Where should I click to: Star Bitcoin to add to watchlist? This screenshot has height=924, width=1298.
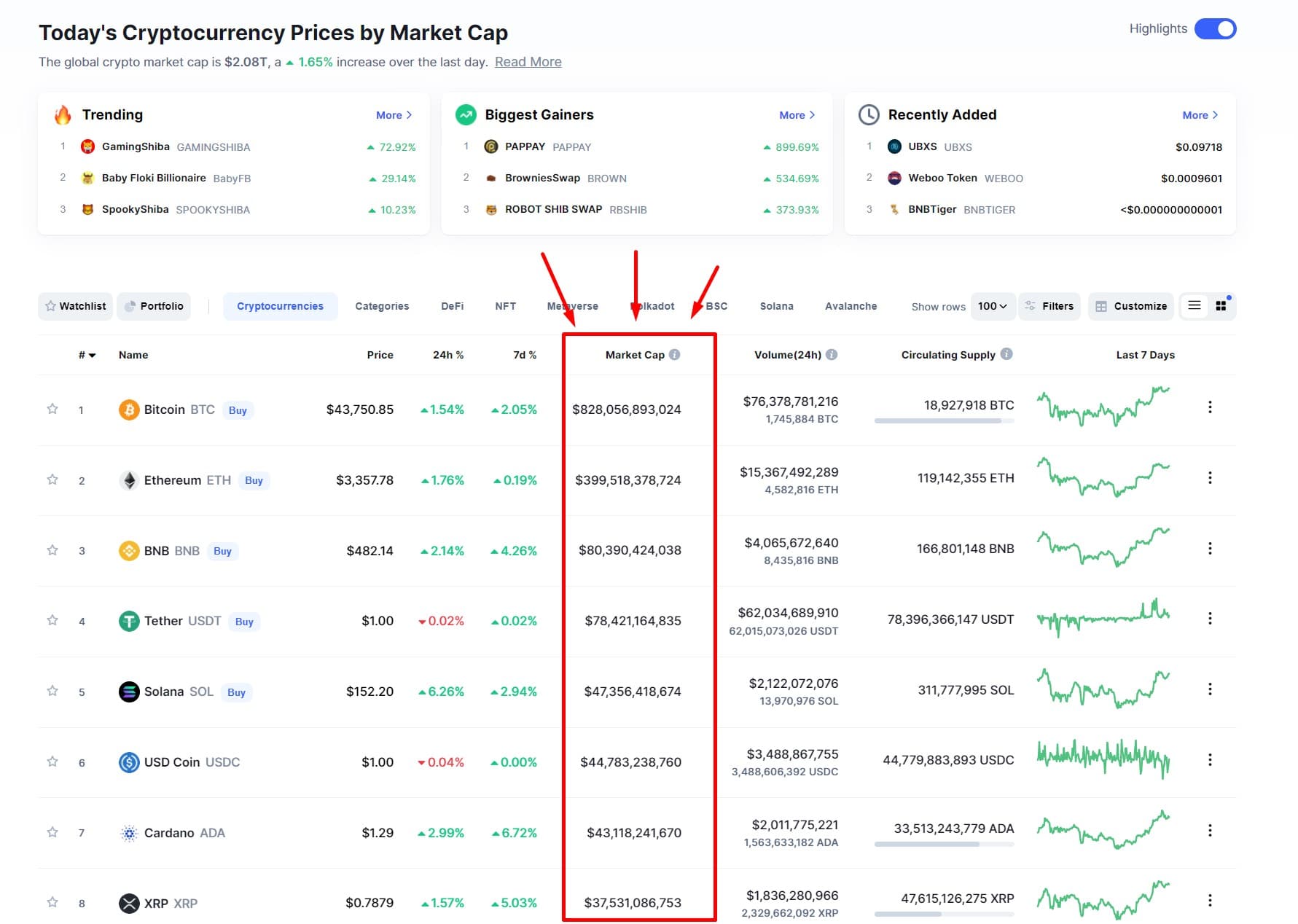(52, 409)
